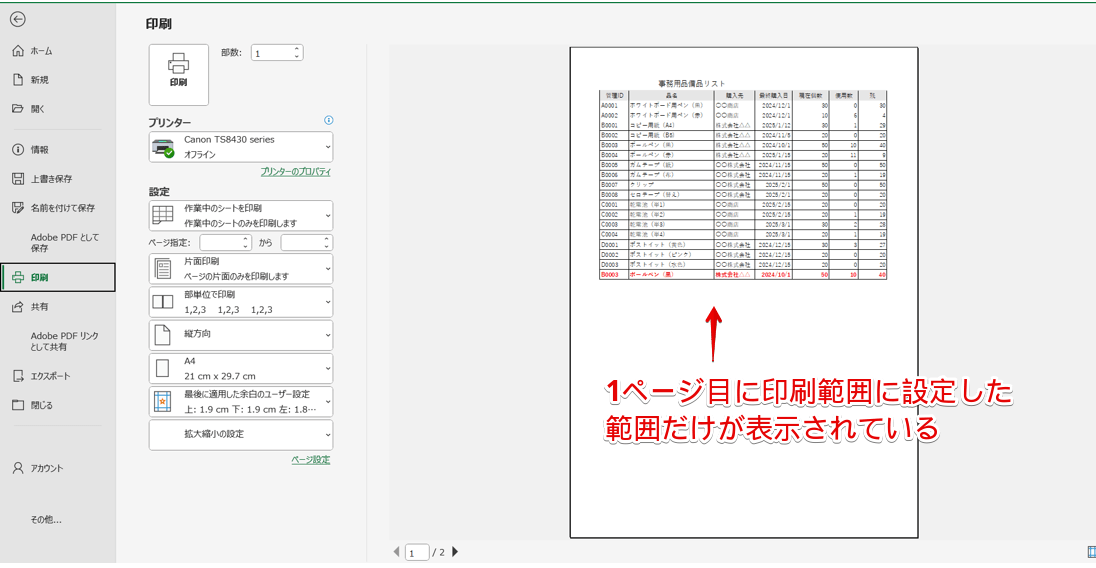
Task: Open the 情報 info page
Action: 39,150
